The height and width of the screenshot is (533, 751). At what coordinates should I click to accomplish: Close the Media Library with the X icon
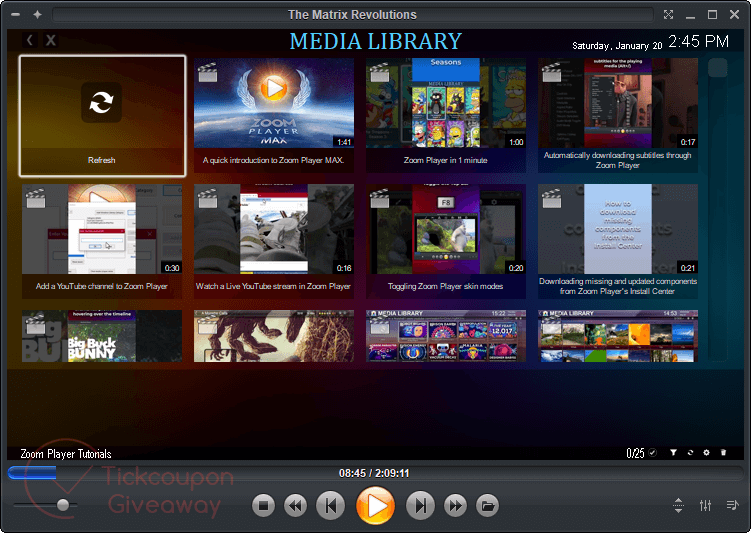[51, 40]
